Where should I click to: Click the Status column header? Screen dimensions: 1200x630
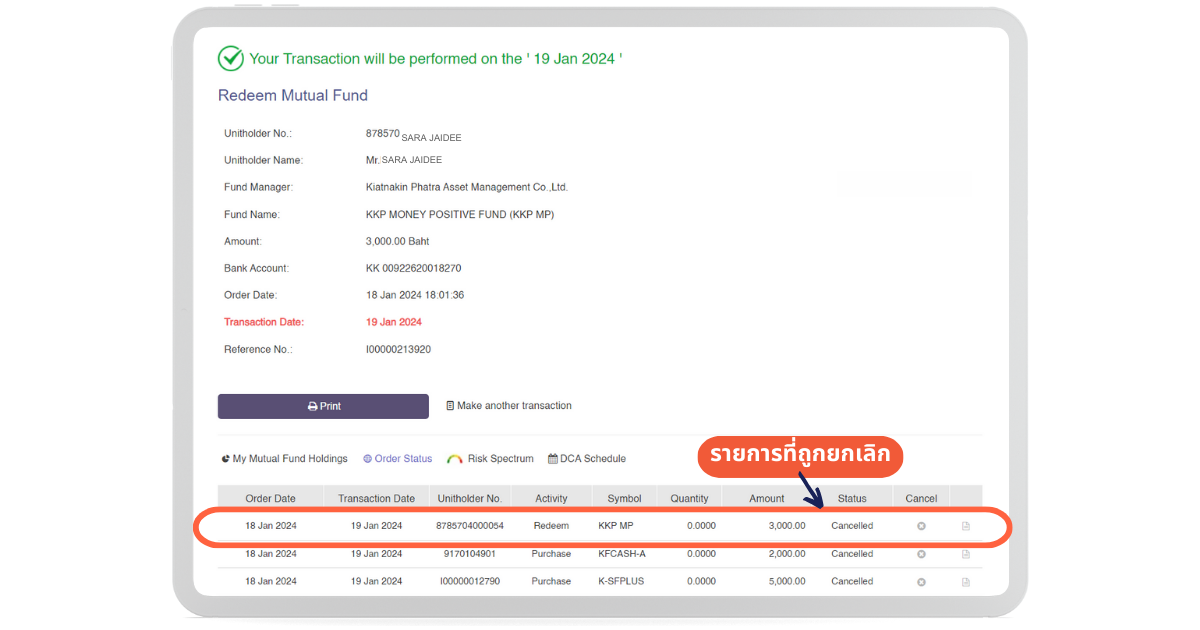point(852,498)
